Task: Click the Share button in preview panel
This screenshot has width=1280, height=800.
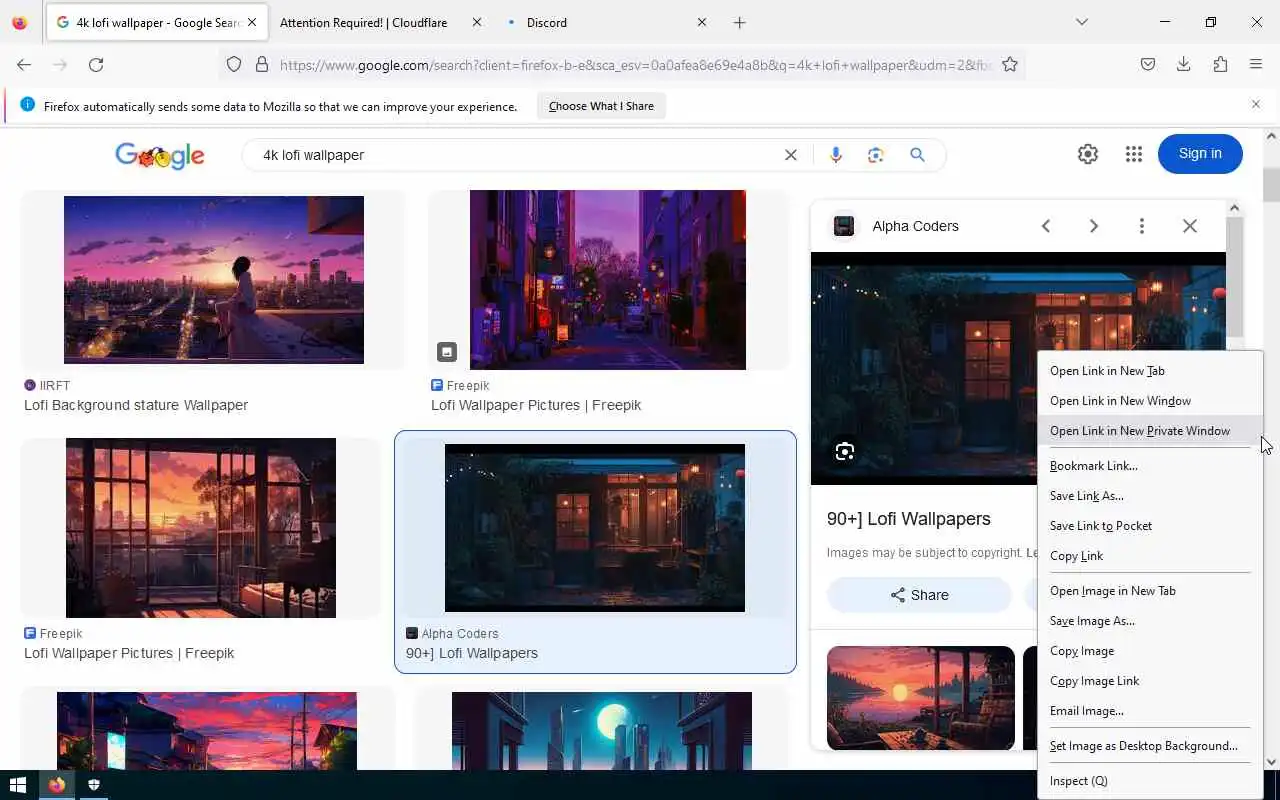Action: pyautogui.click(x=919, y=595)
